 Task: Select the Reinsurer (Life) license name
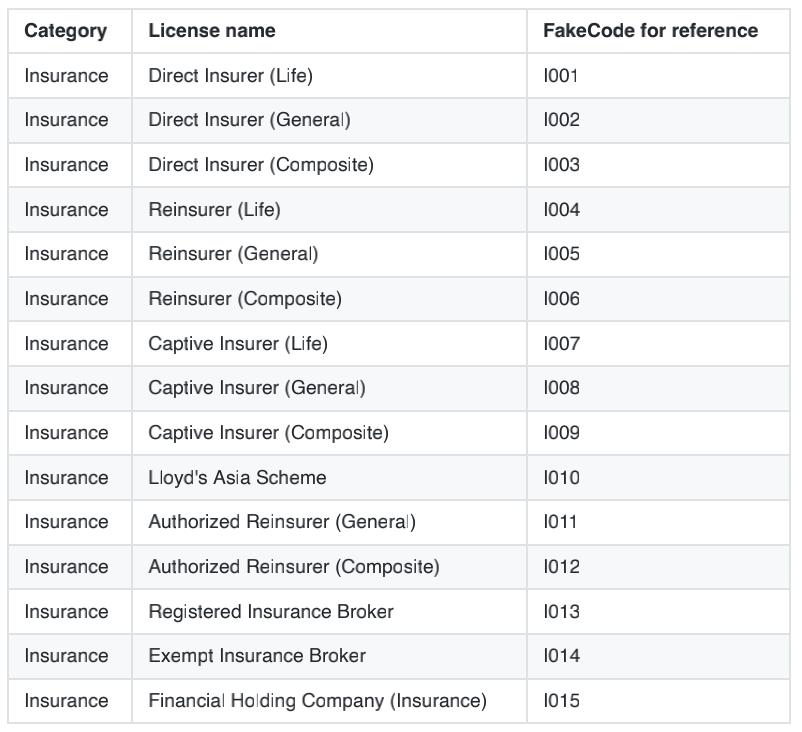point(214,210)
